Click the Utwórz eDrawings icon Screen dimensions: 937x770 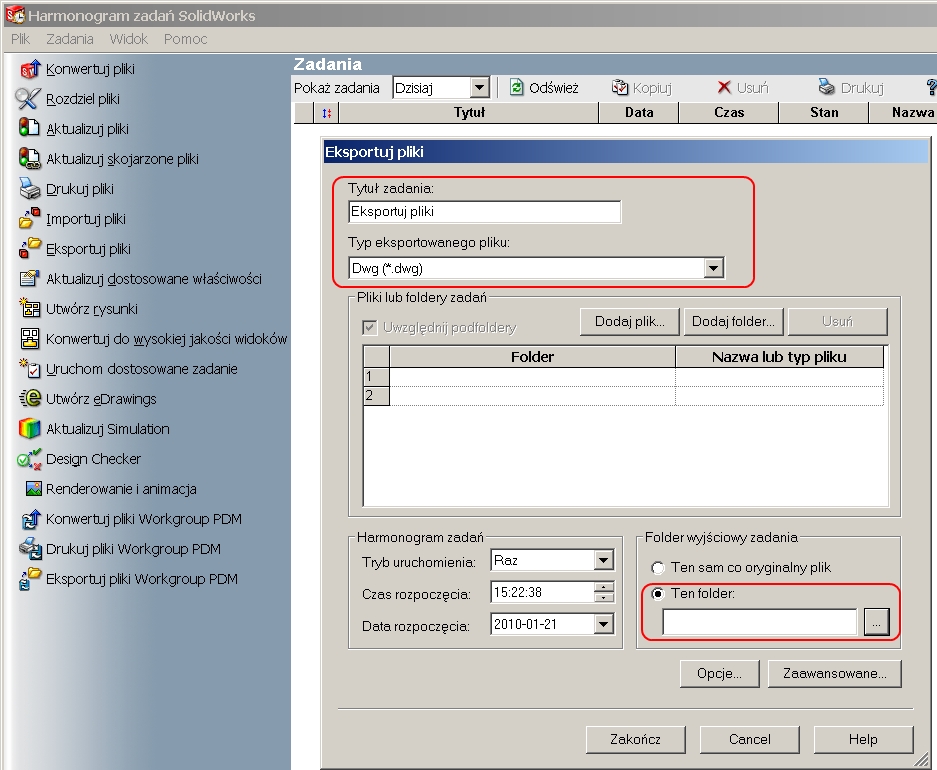[x=29, y=398]
